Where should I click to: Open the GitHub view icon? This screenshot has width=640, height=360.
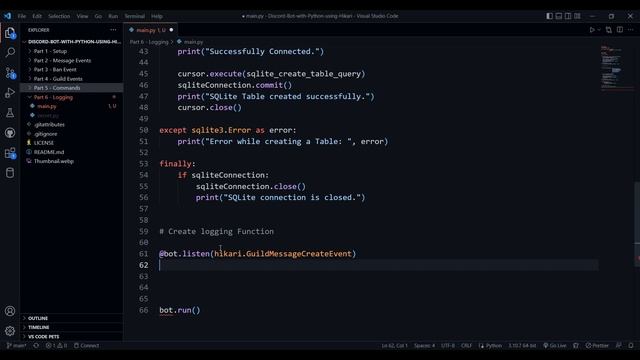(10, 133)
